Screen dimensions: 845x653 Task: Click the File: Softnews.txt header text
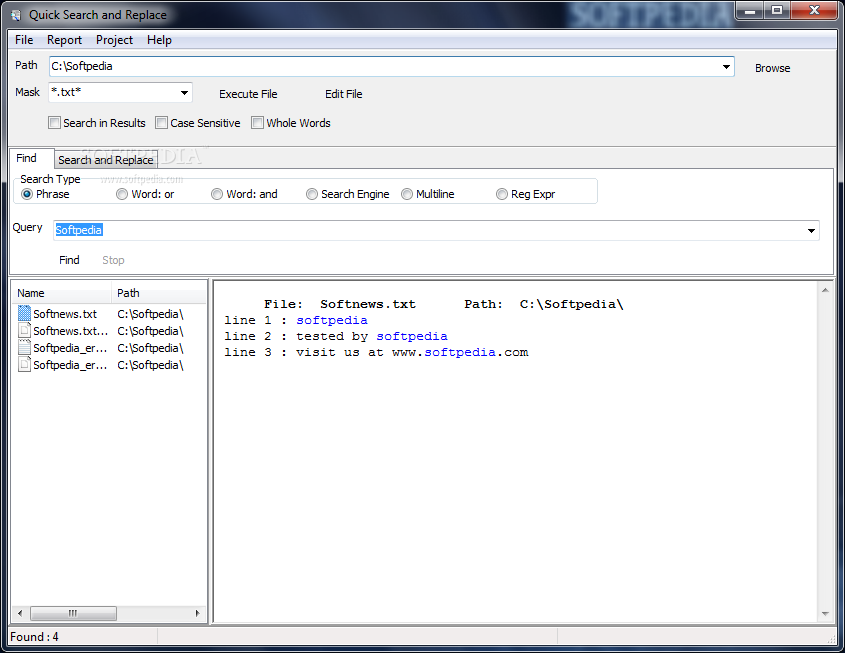tap(340, 304)
